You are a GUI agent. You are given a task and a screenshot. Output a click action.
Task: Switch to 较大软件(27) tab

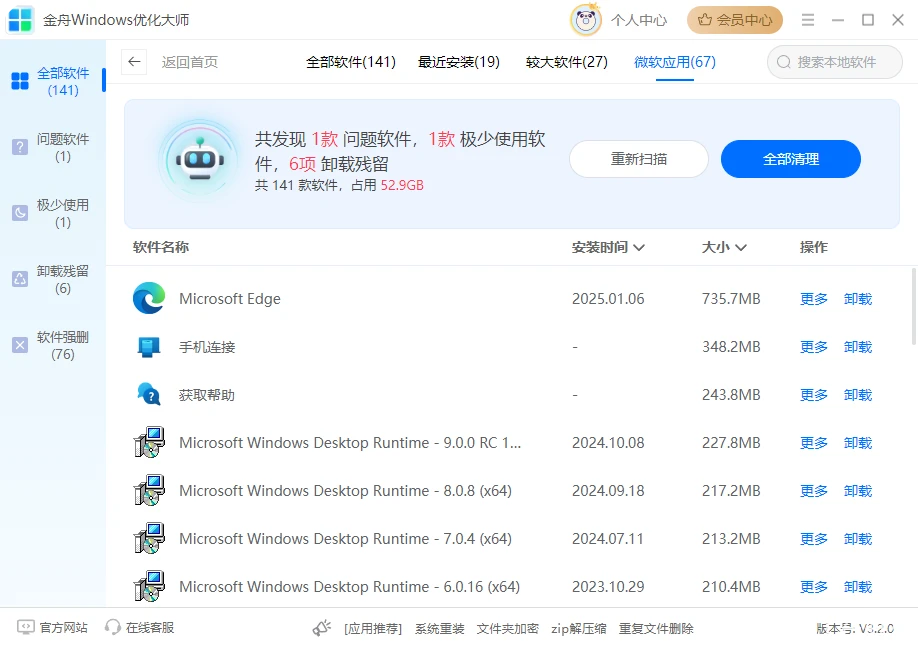567,62
